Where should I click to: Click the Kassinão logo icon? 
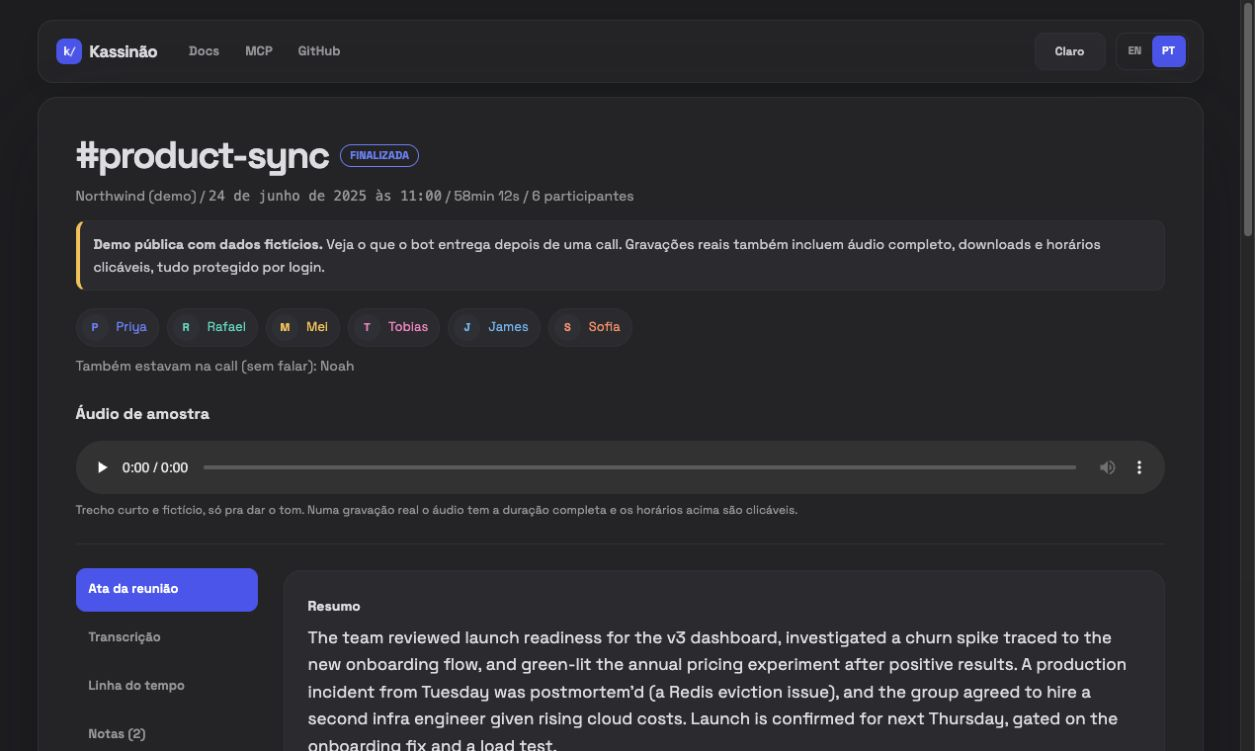point(69,51)
